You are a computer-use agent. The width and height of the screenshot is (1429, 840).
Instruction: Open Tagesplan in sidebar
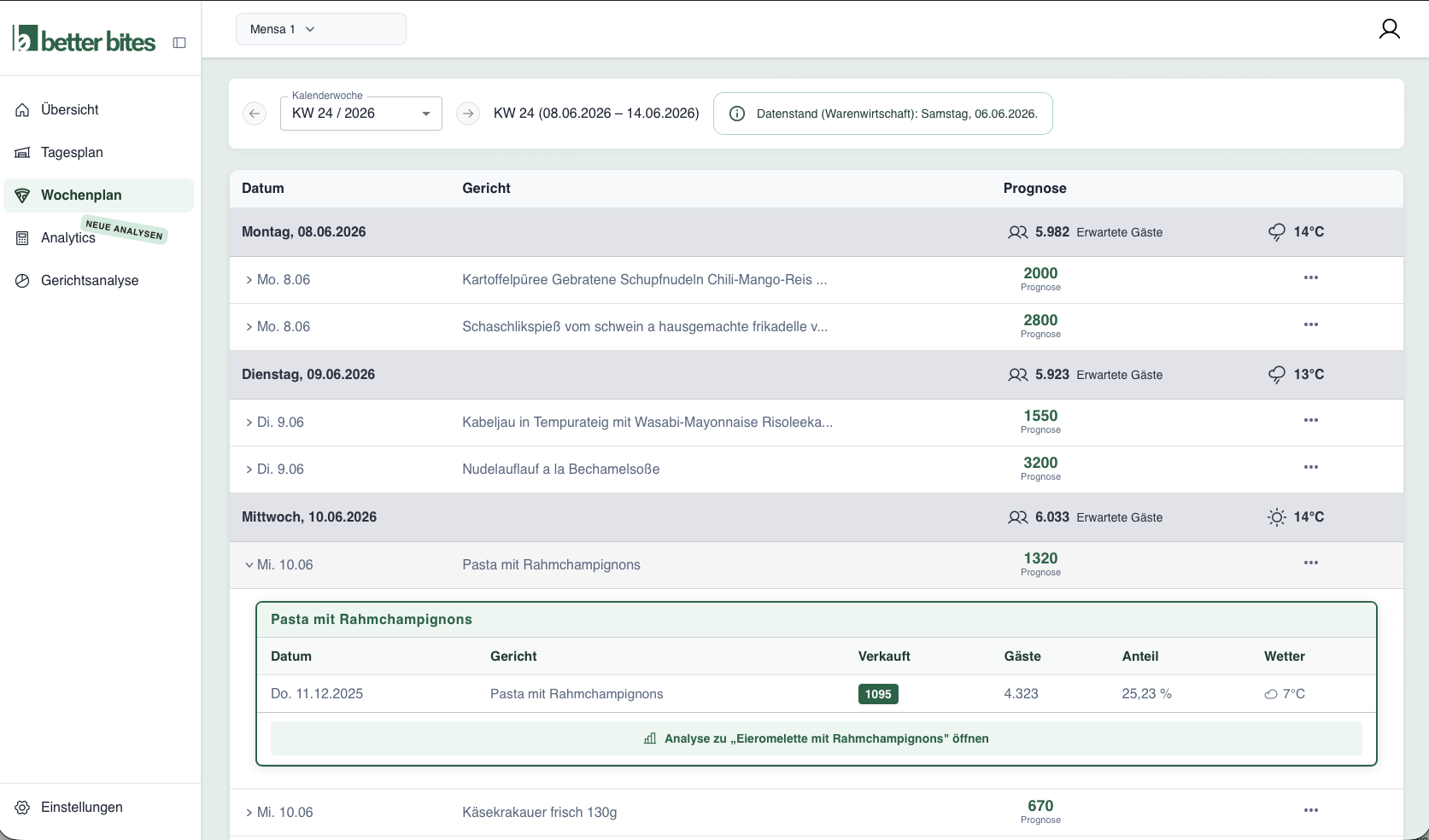point(99,153)
